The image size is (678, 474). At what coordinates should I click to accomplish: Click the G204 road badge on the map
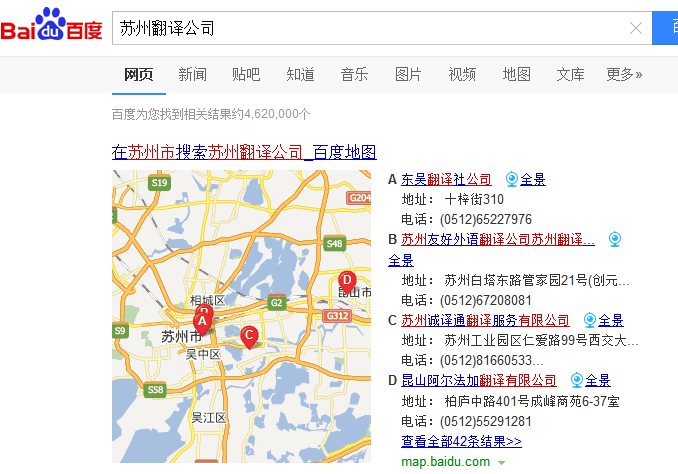(359, 198)
